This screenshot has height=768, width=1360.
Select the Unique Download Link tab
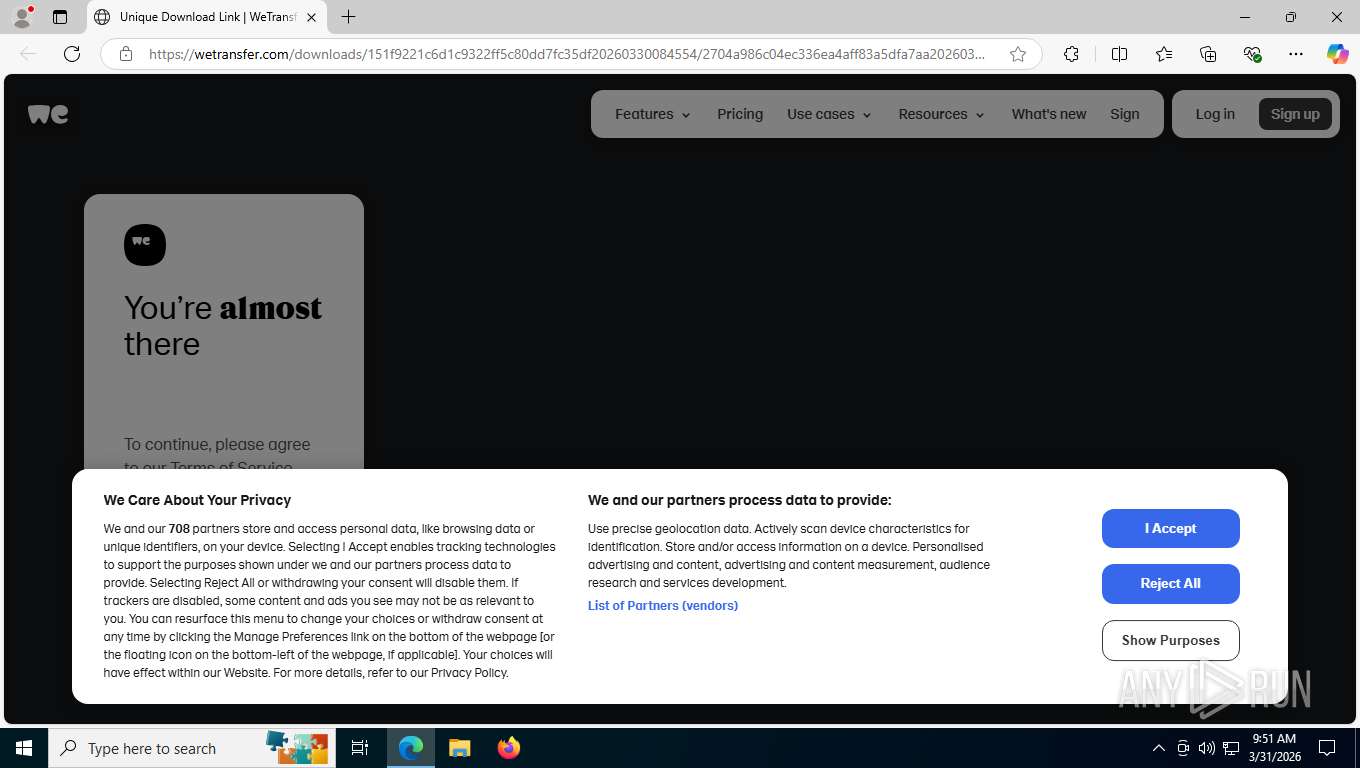coord(207,17)
